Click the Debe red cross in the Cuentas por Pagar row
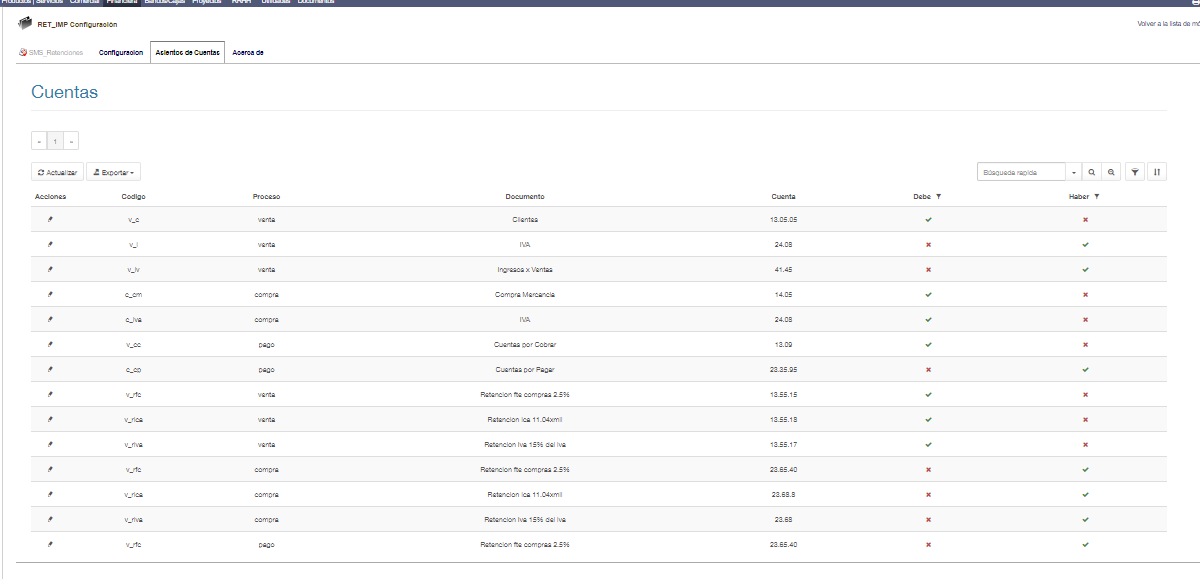 [x=928, y=369]
